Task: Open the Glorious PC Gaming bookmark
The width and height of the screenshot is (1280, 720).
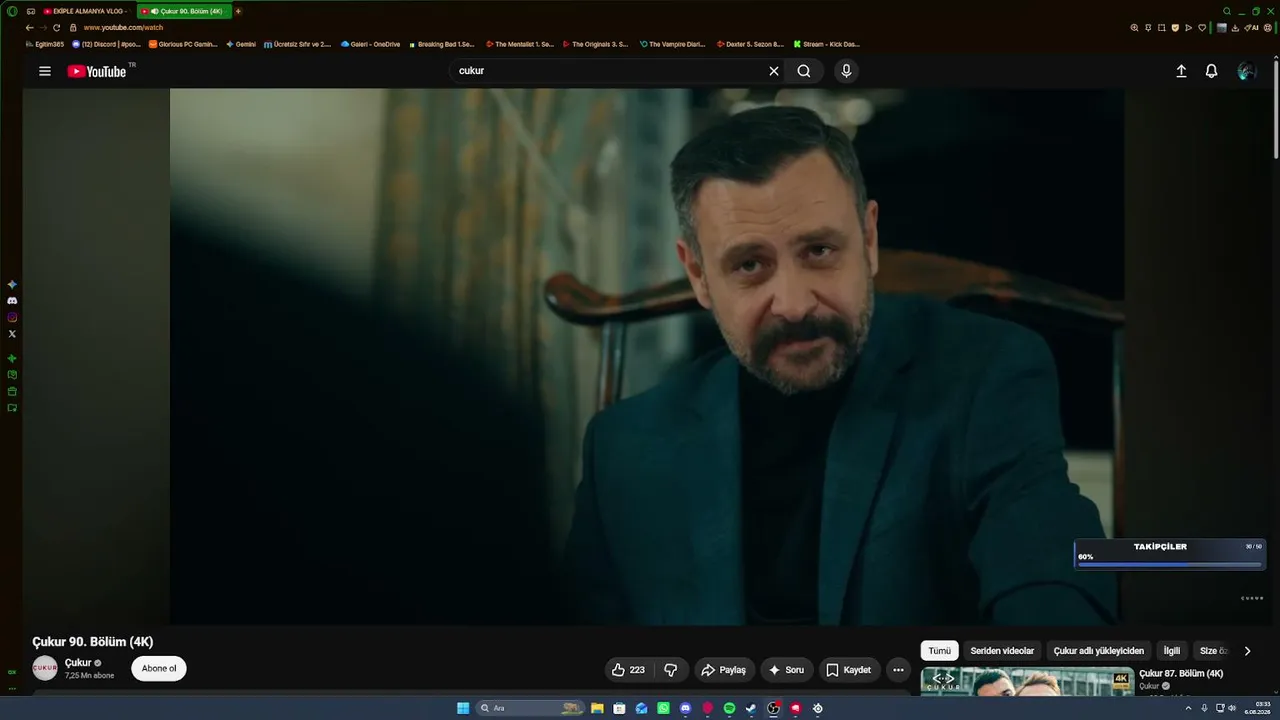Action: 183,44
